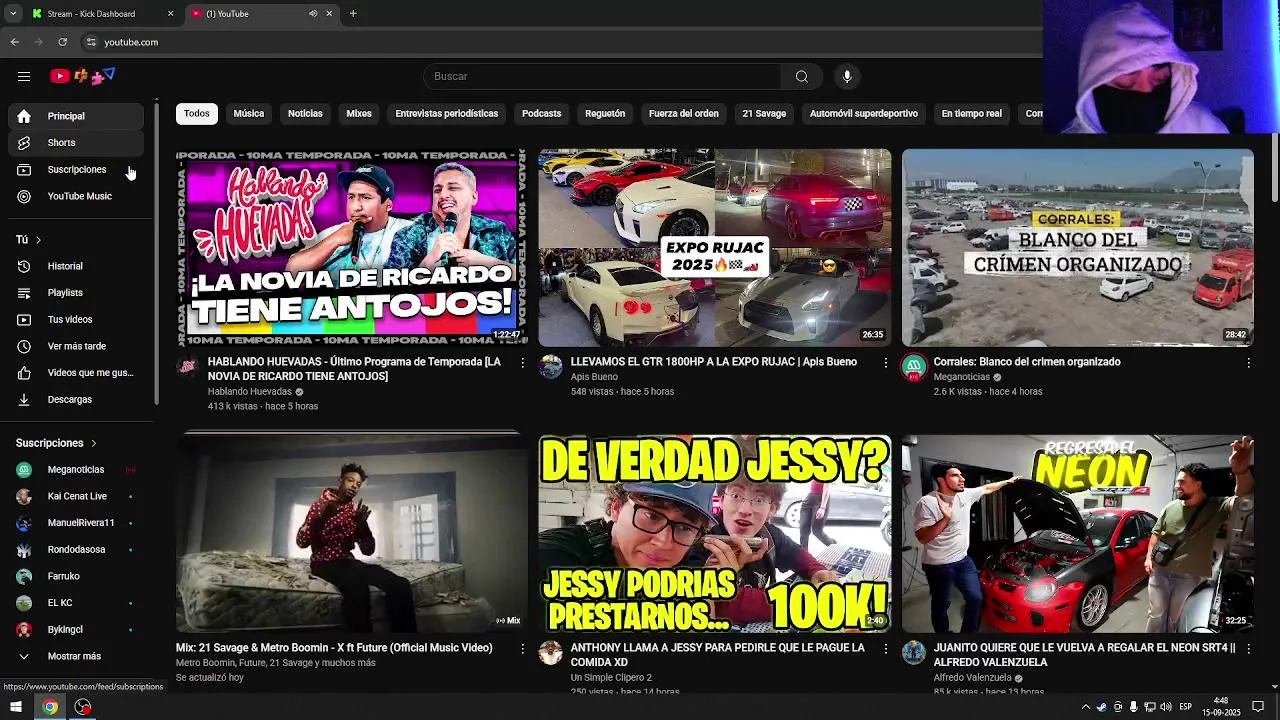Select the Reguetón filter chip

(x=605, y=114)
